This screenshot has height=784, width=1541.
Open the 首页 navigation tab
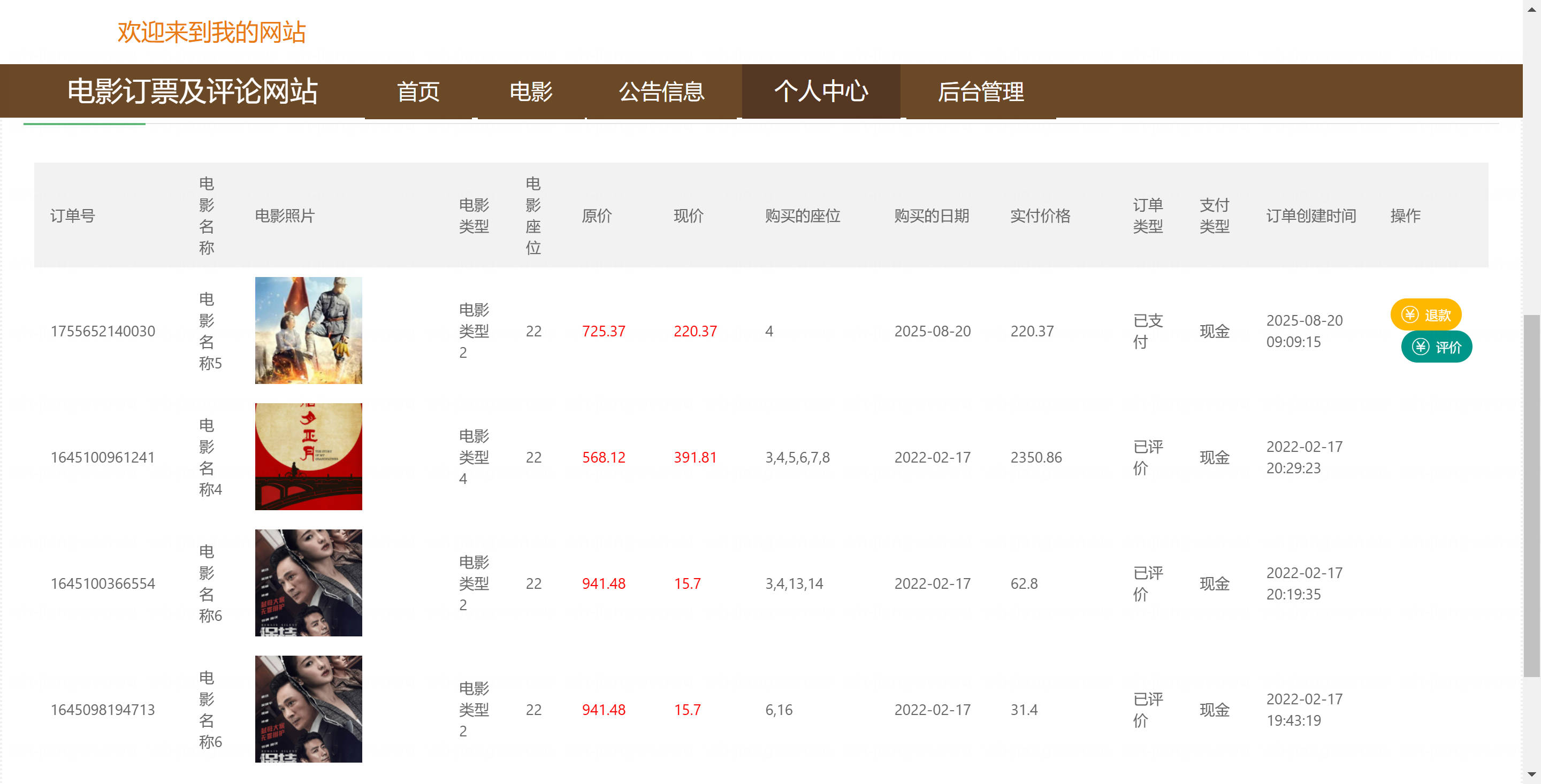tap(418, 91)
